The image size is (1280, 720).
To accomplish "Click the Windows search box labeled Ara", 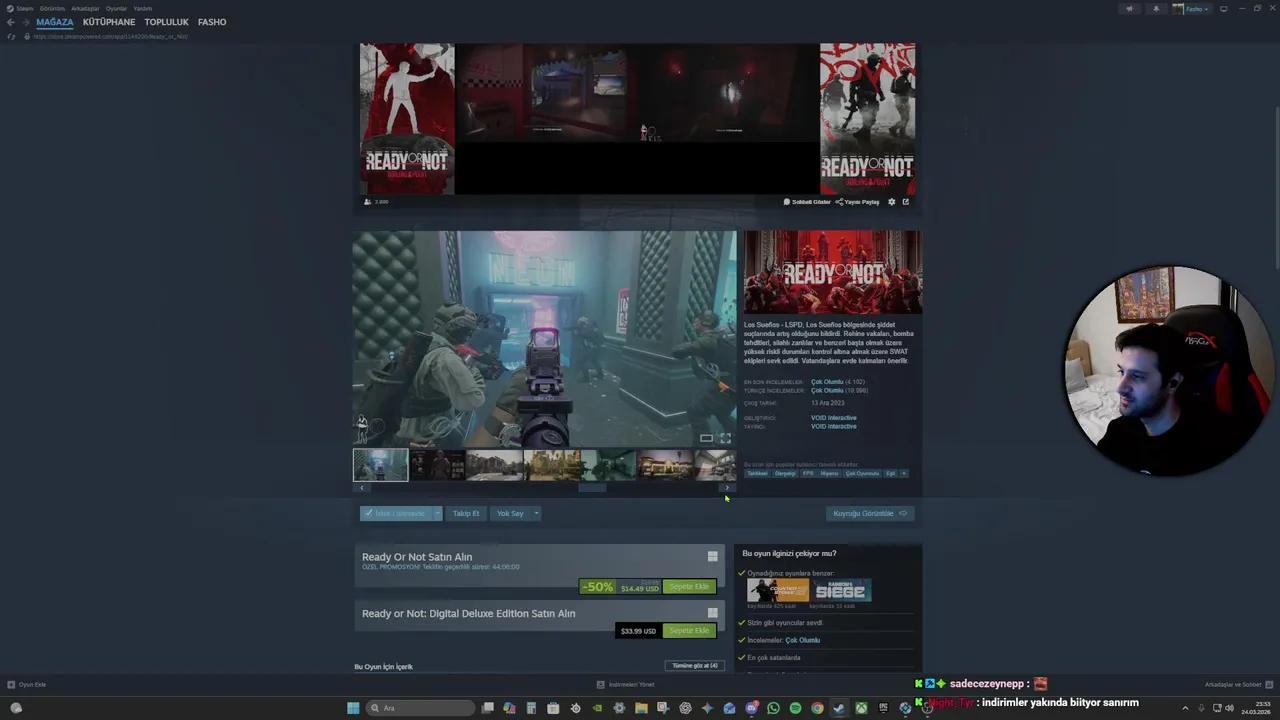I will 419,708.
